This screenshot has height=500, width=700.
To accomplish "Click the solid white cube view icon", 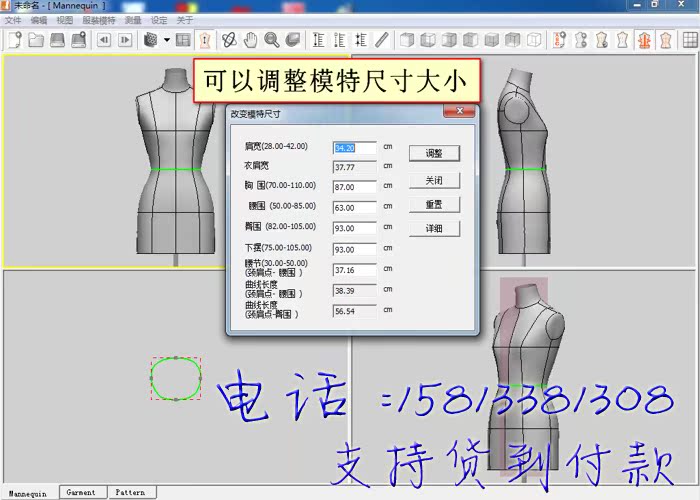I will 407,40.
